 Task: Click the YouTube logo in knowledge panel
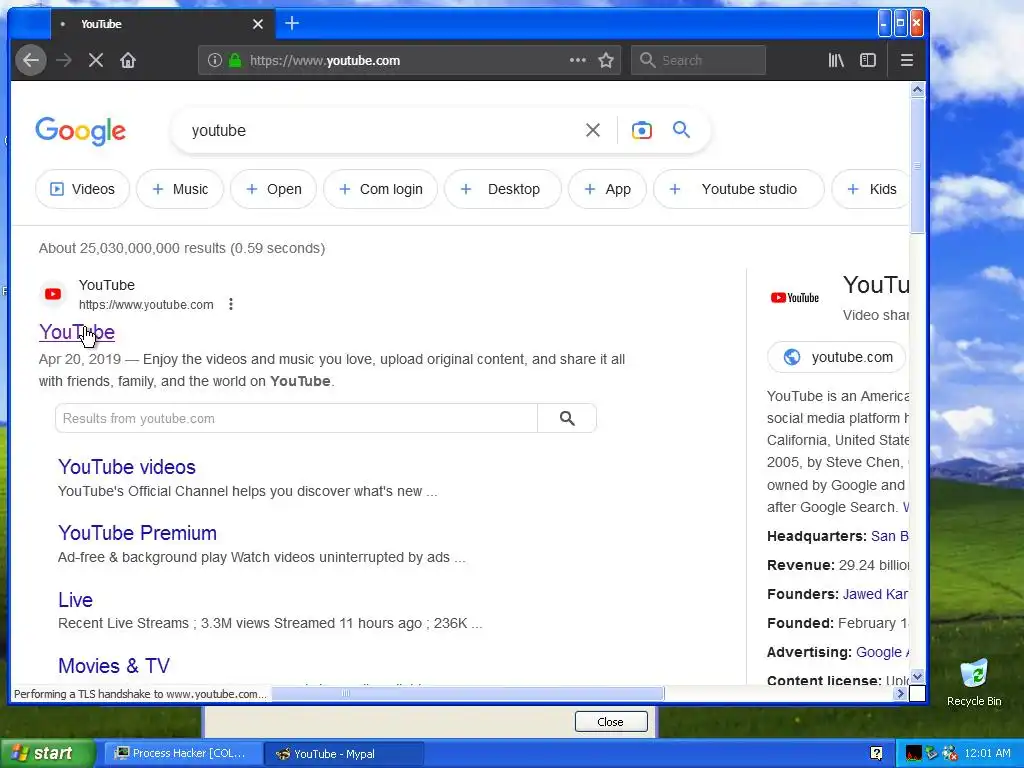[795, 298]
